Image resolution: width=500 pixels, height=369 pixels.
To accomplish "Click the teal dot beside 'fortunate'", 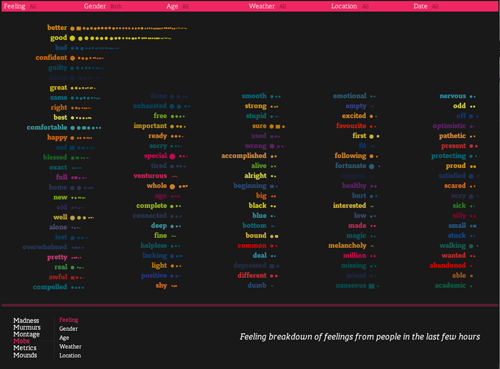I will click(x=371, y=166).
